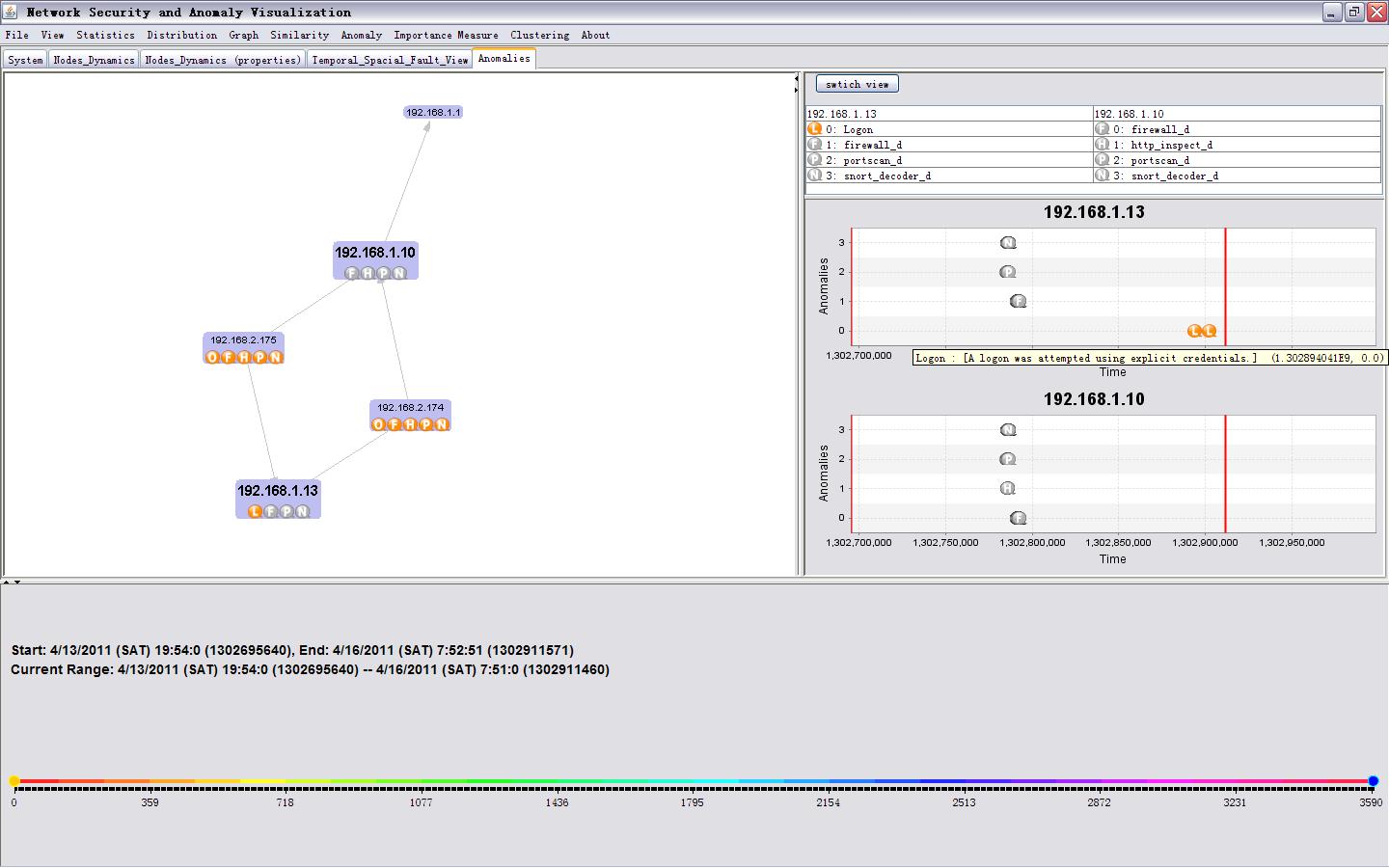Click the orange O icon on node 192.168.2.175

click(212, 357)
